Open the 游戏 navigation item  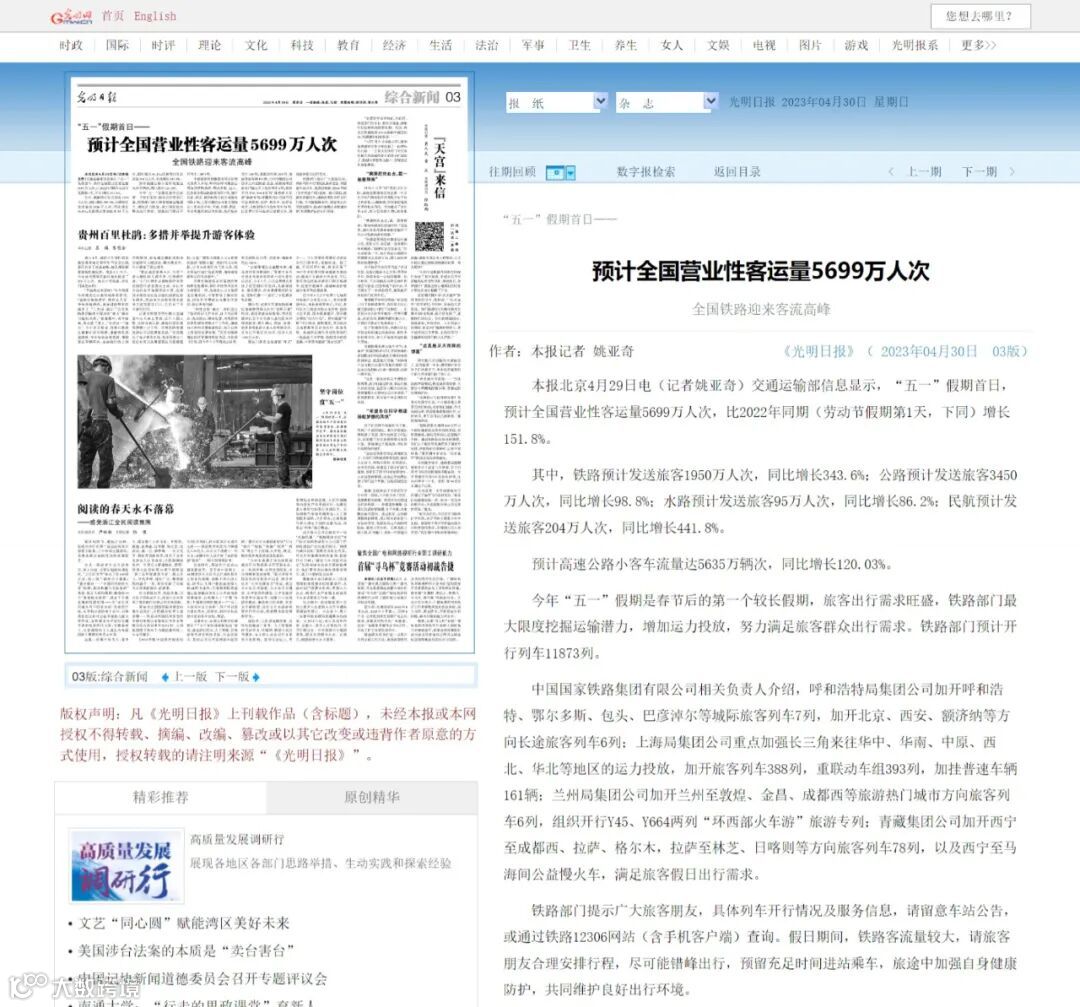tap(856, 45)
